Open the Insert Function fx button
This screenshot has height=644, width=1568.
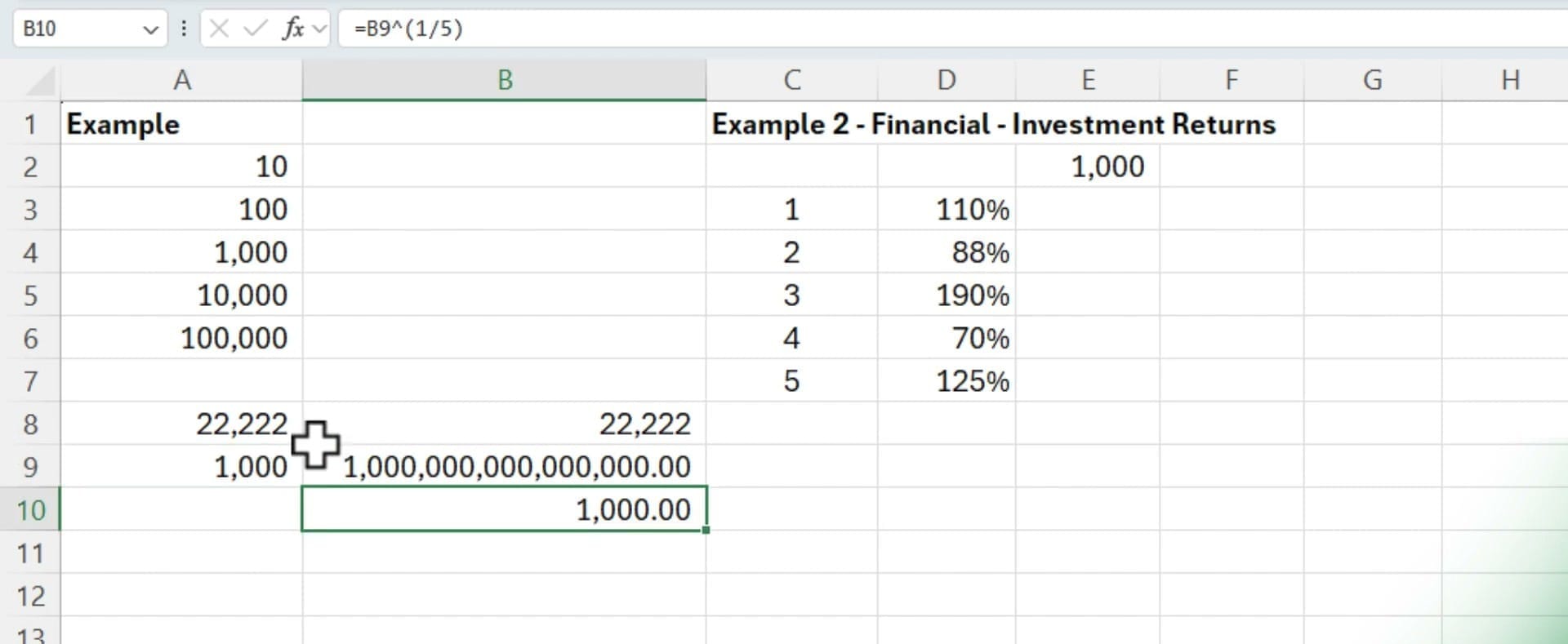(x=292, y=29)
